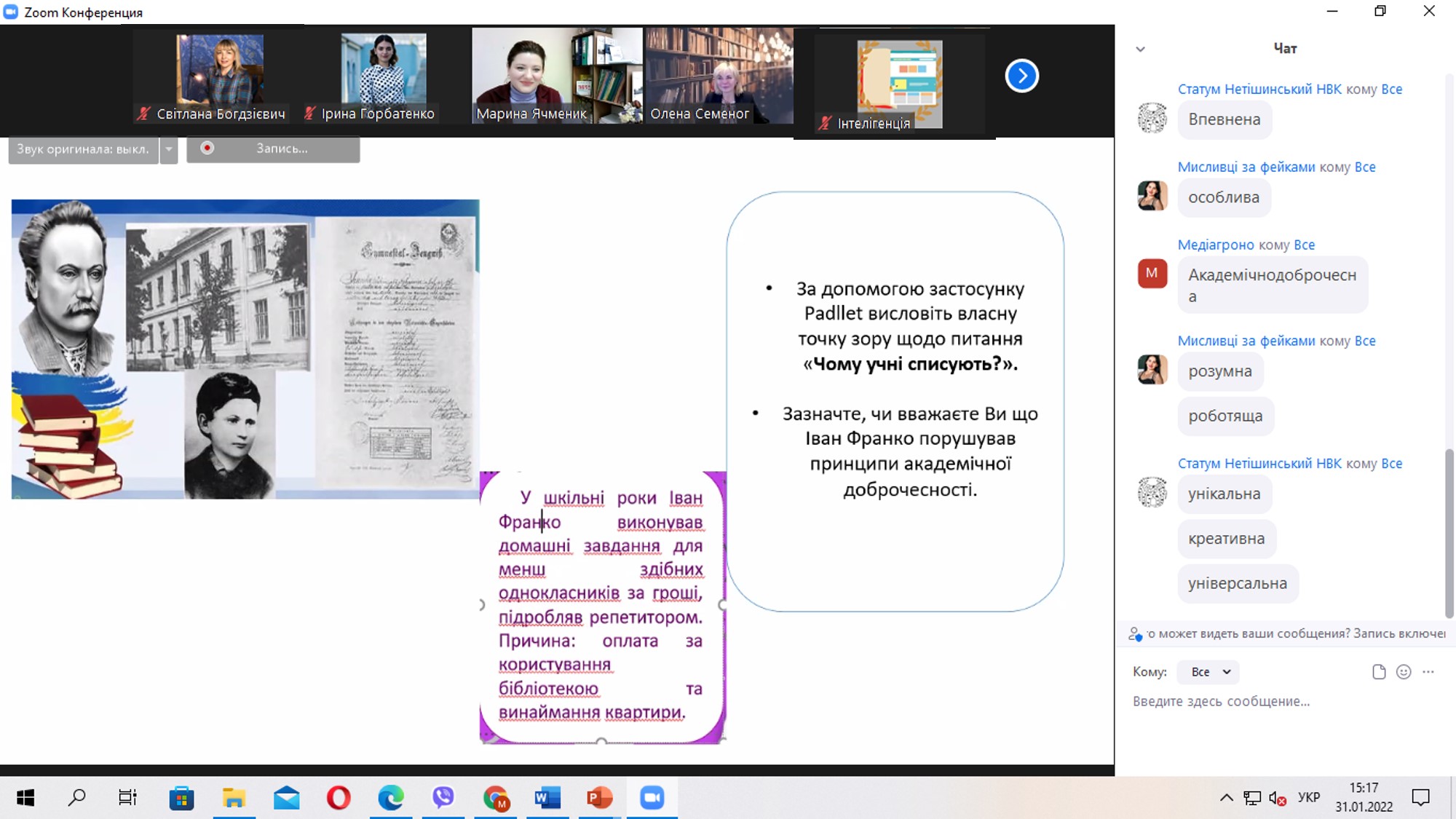Switch the УКР keyboard language indicator
The height and width of the screenshot is (819, 1456).
1308,798
